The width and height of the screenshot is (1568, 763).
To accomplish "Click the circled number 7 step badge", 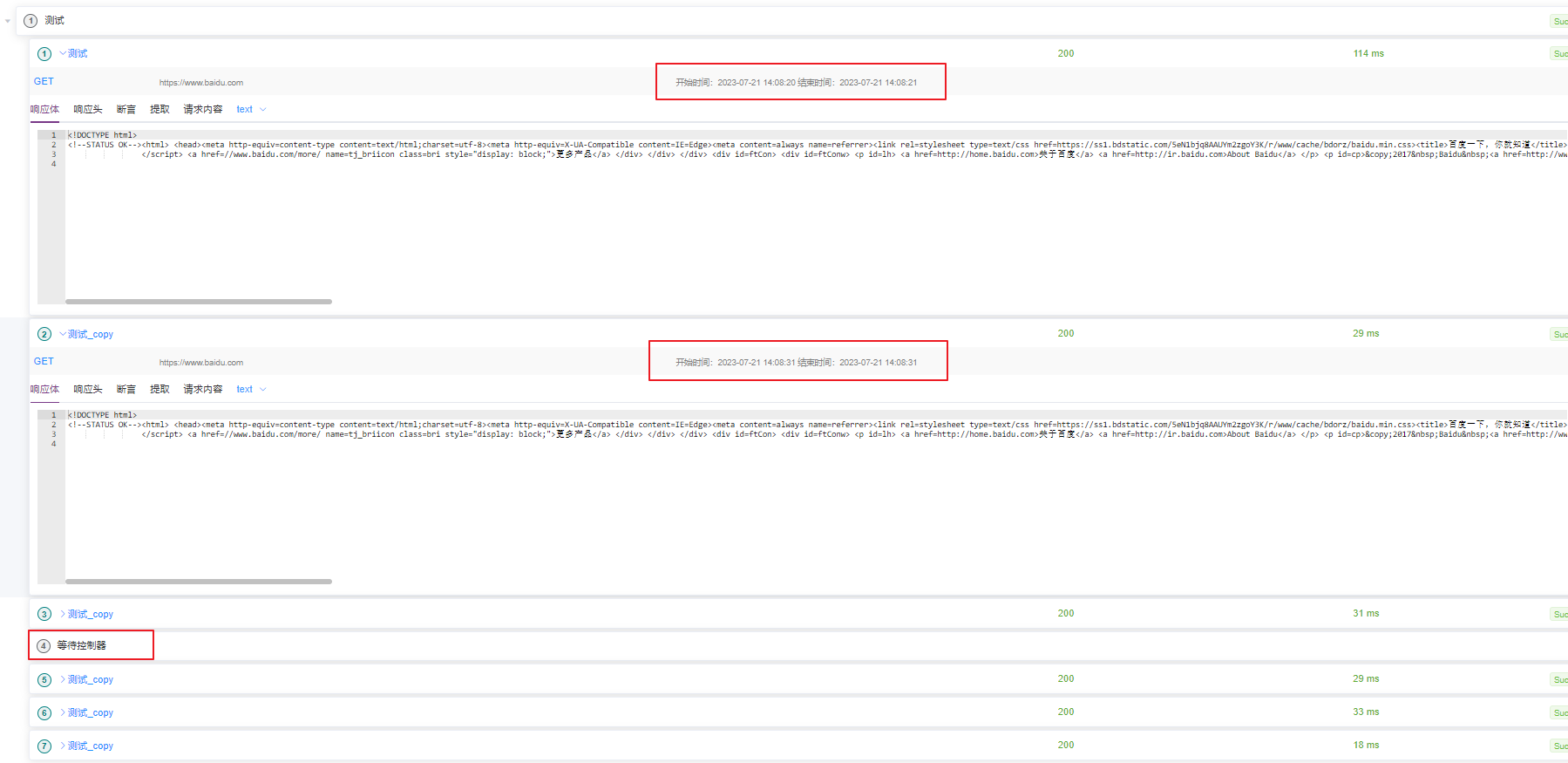I will pyautogui.click(x=44, y=746).
